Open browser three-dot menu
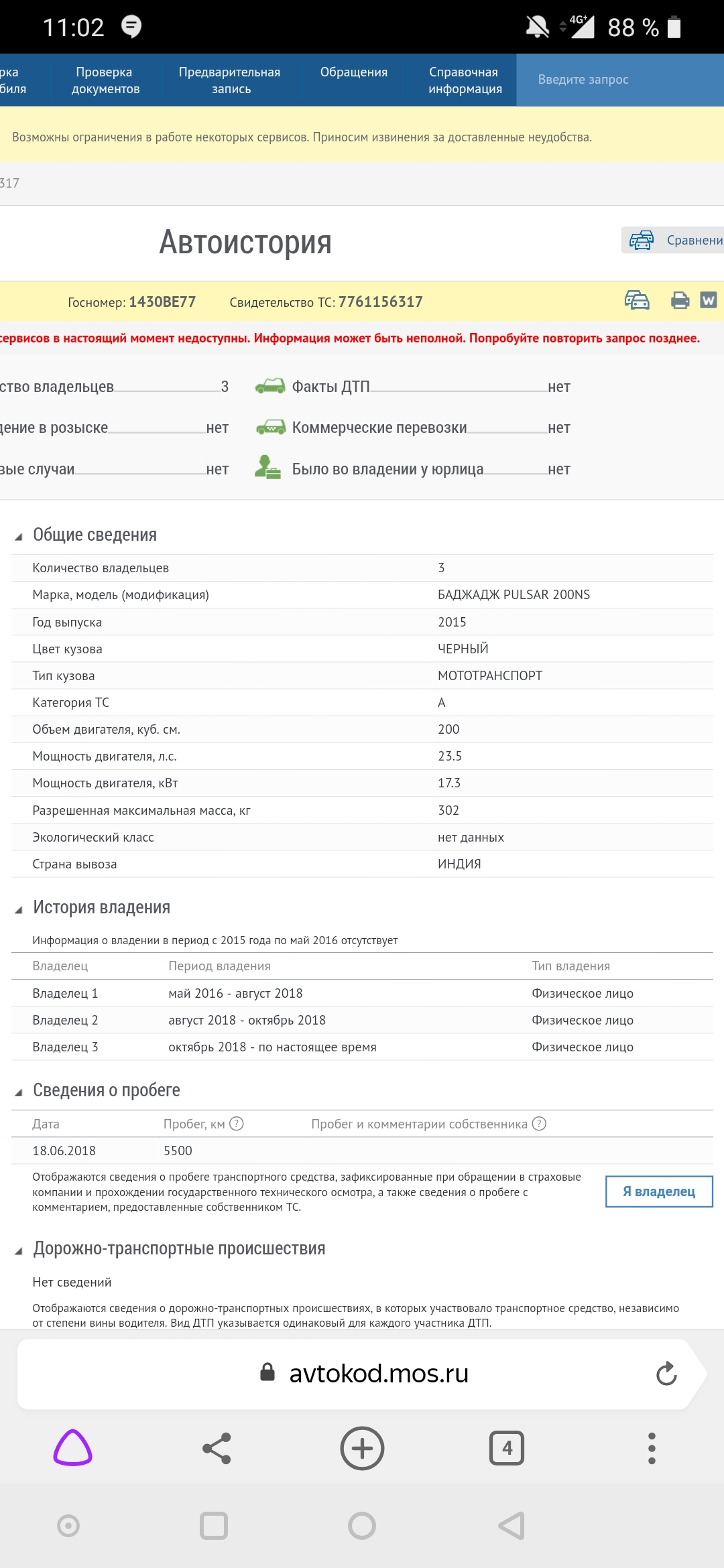Screen dimensions: 724x1568 coord(652,1448)
